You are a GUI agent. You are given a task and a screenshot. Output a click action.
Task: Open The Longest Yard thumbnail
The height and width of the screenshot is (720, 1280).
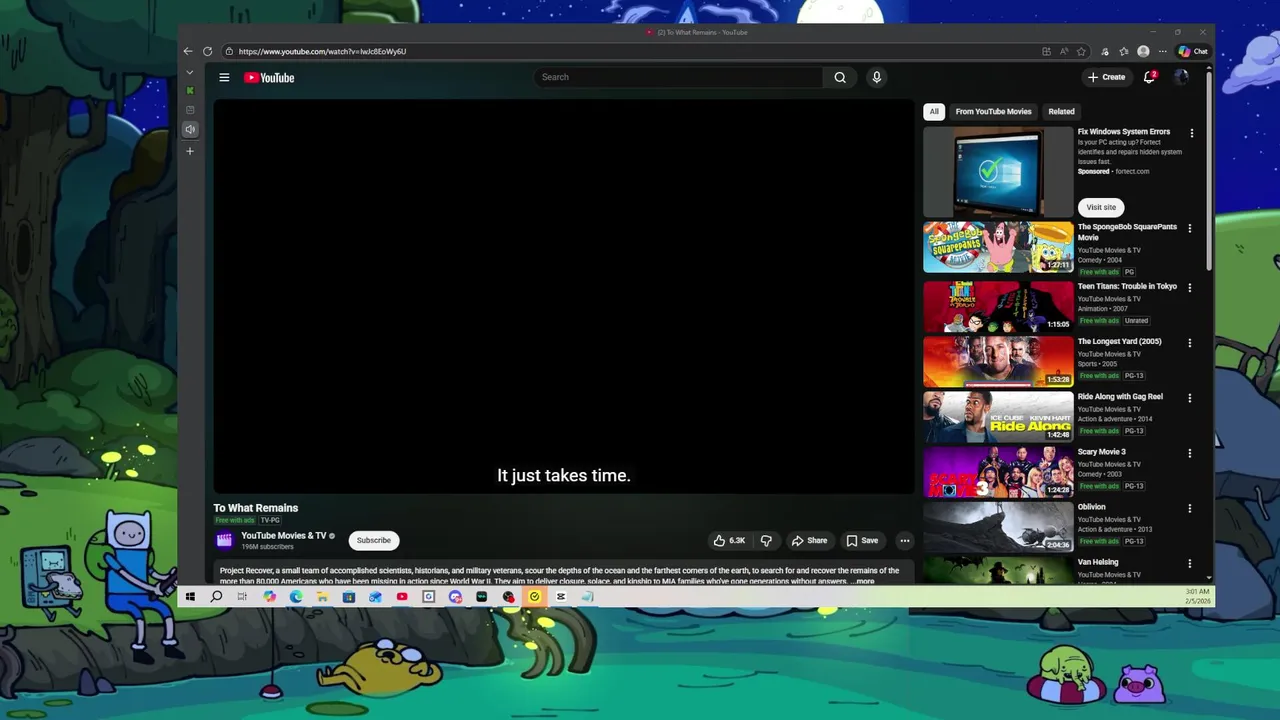pos(998,361)
